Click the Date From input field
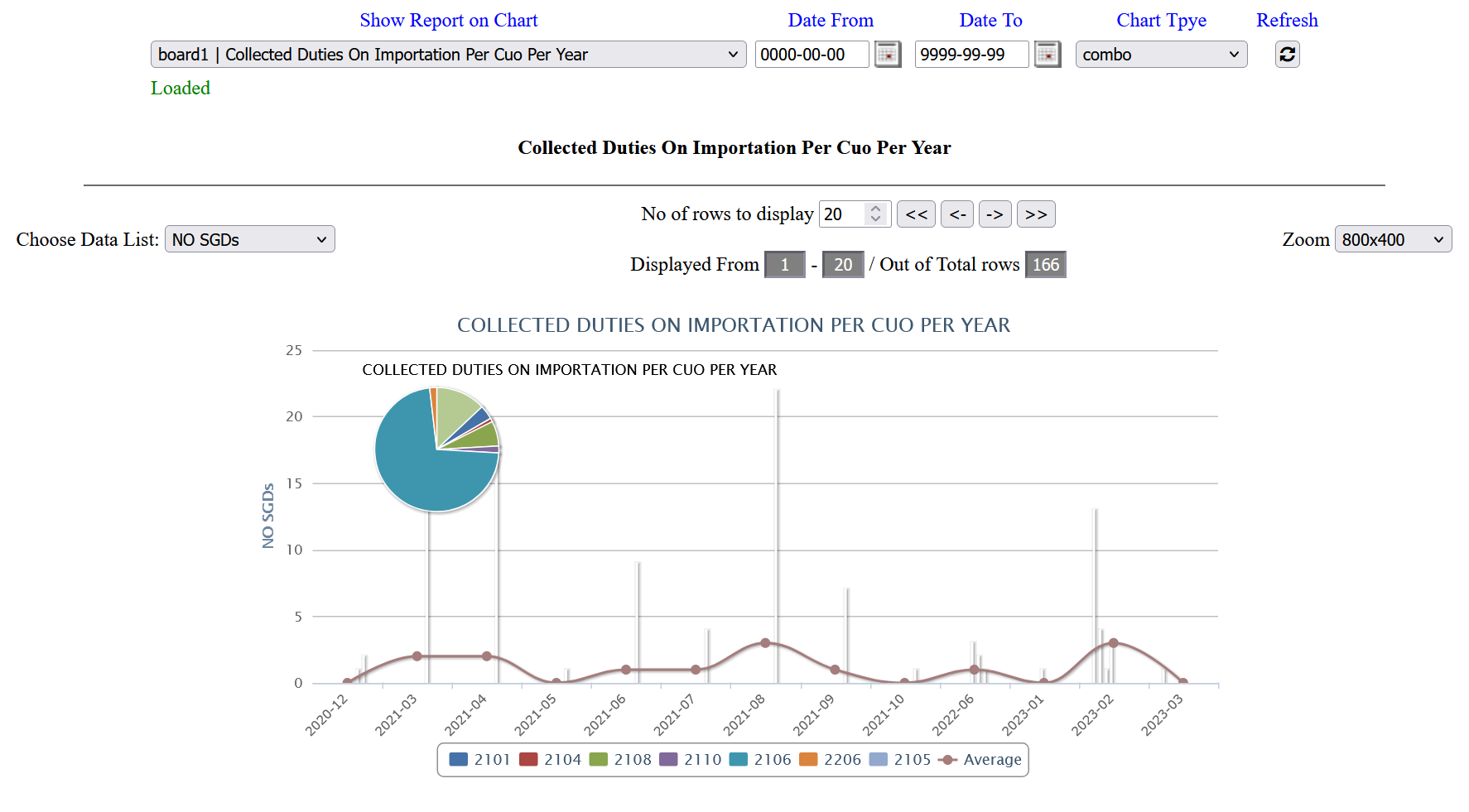Viewport: 1469px width, 812px height. [x=812, y=55]
